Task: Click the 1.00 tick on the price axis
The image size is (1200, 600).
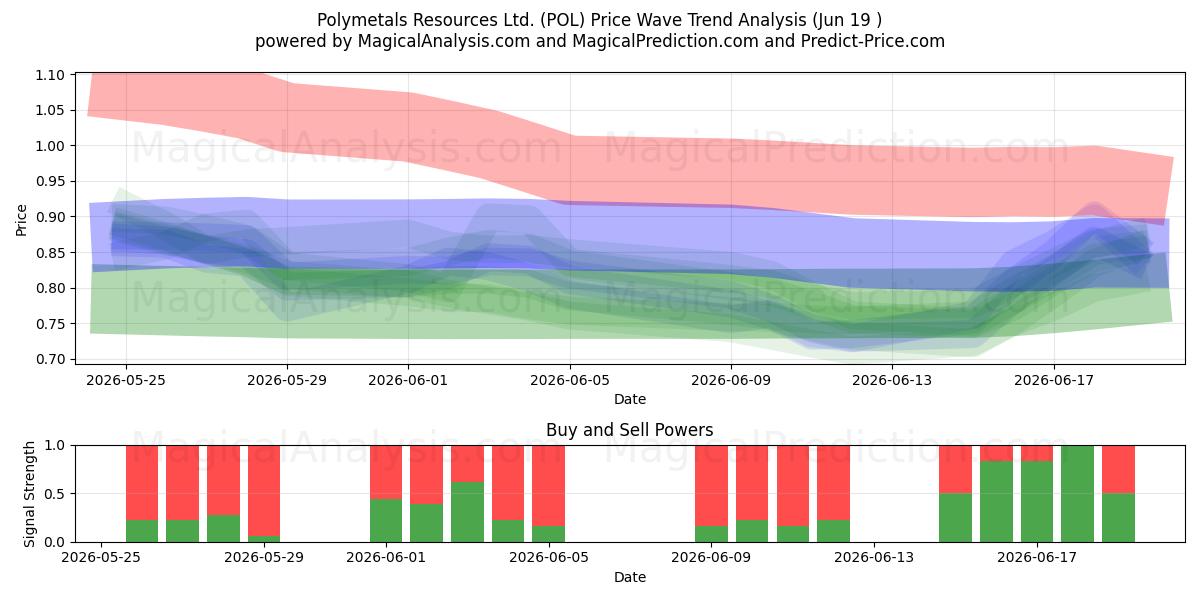Action: coord(50,146)
